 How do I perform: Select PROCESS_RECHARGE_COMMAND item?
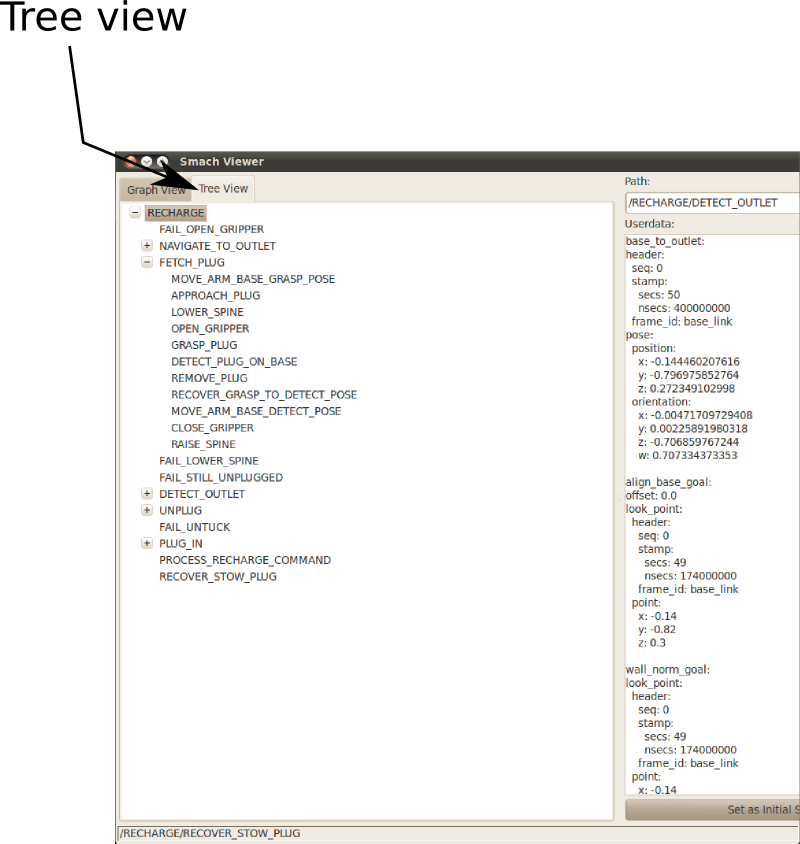click(x=245, y=560)
